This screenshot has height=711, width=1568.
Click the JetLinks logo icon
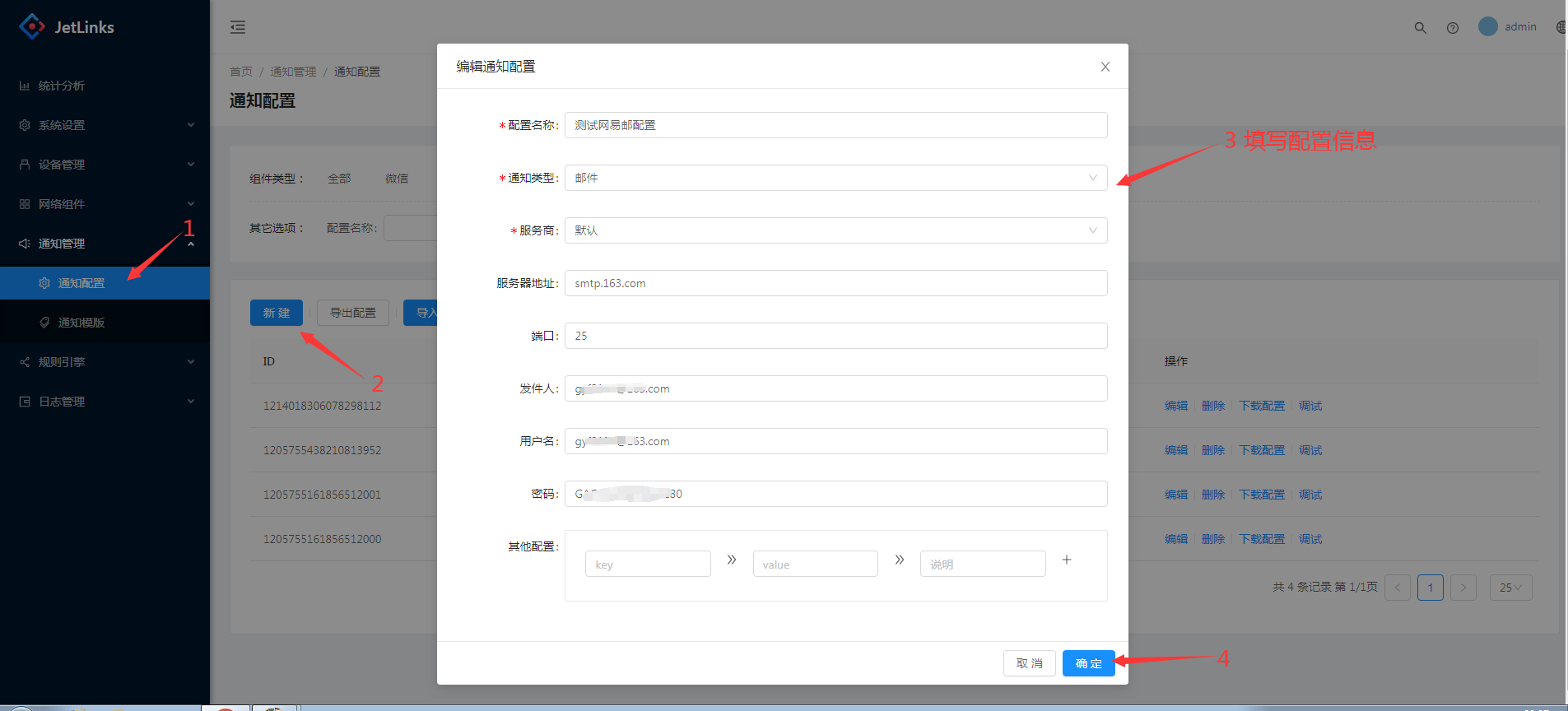[32, 27]
